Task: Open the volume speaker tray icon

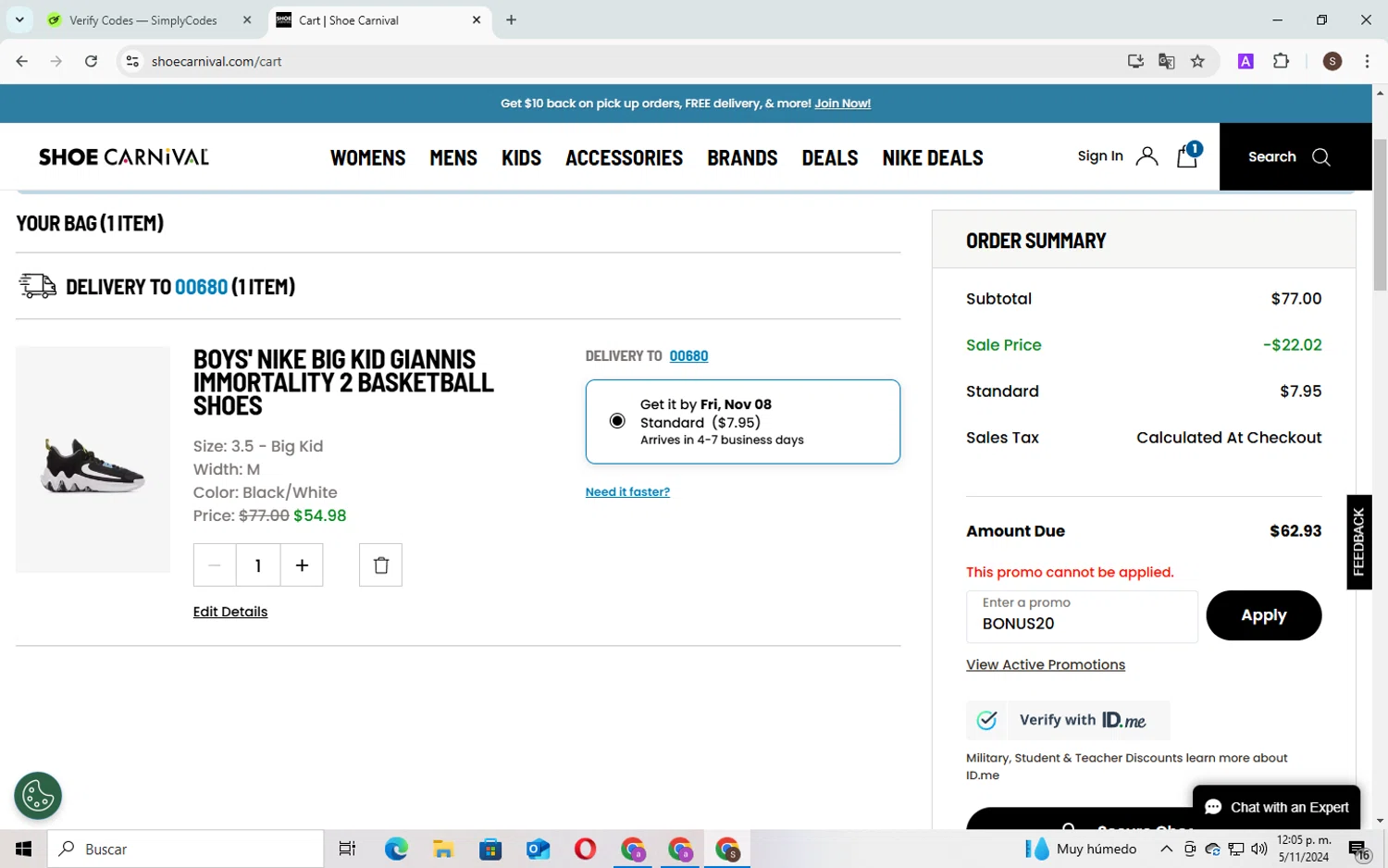Action: point(1258,849)
